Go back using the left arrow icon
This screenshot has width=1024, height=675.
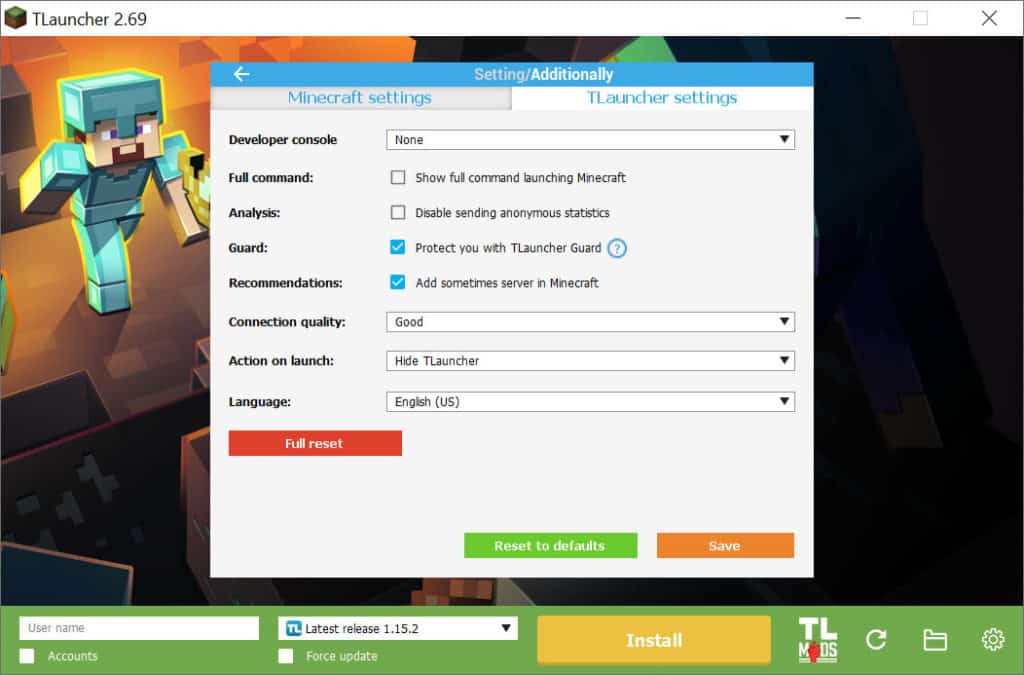coord(242,74)
